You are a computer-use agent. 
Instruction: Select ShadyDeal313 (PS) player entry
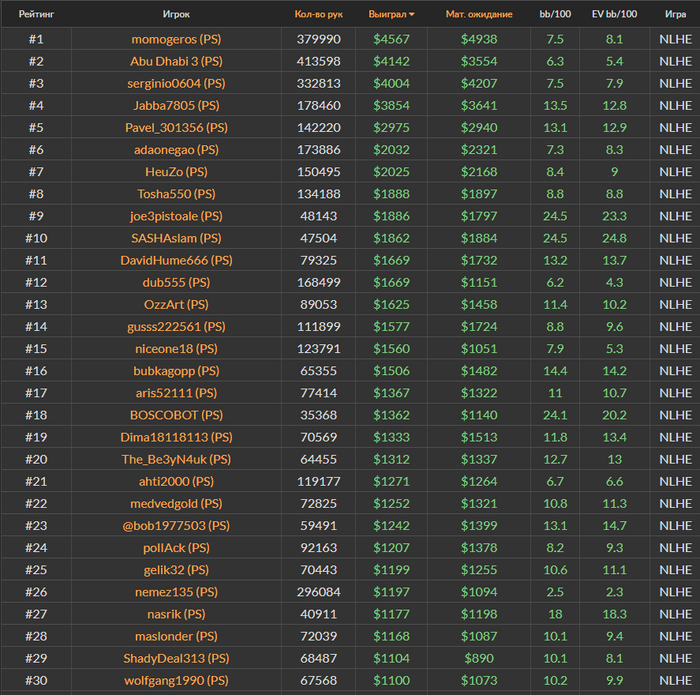pos(176,658)
